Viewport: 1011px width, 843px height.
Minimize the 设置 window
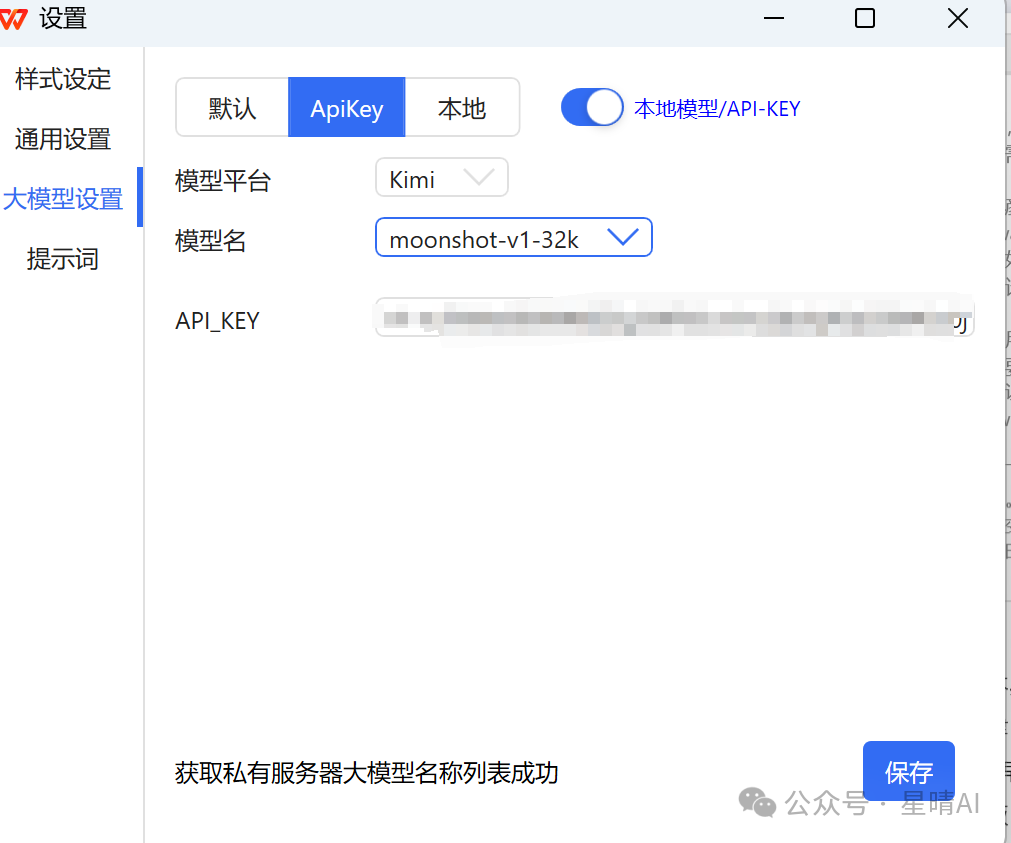pyautogui.click(x=774, y=19)
